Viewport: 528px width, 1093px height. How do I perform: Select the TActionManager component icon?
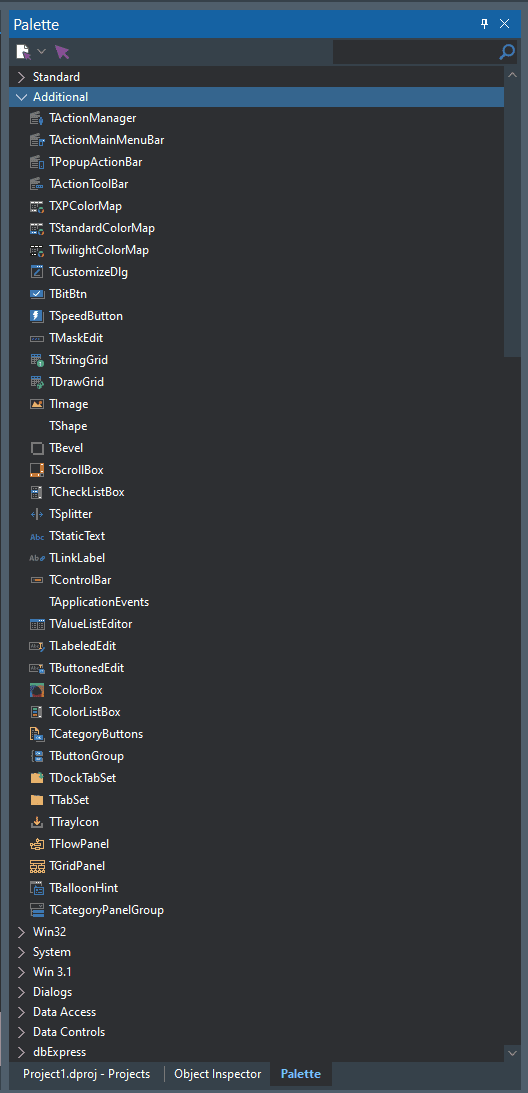click(37, 119)
